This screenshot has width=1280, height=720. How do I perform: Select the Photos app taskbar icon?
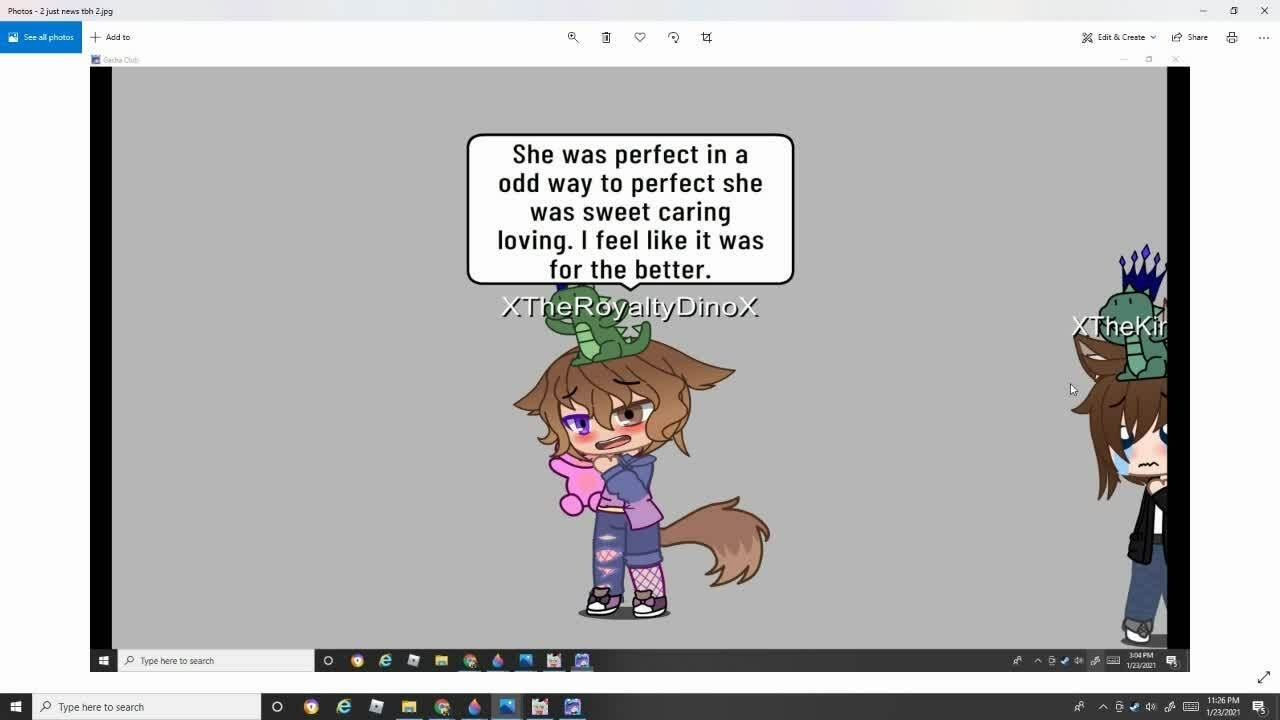click(x=507, y=707)
